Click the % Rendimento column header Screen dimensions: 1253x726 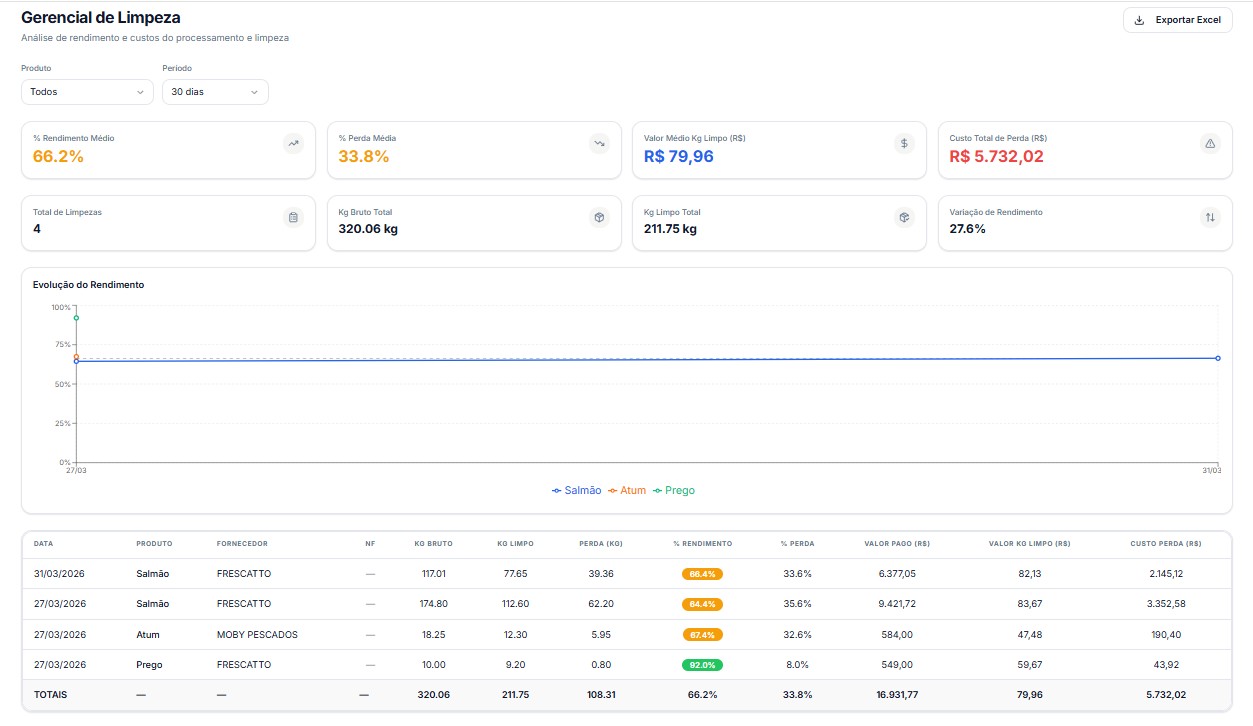[x=702, y=544]
